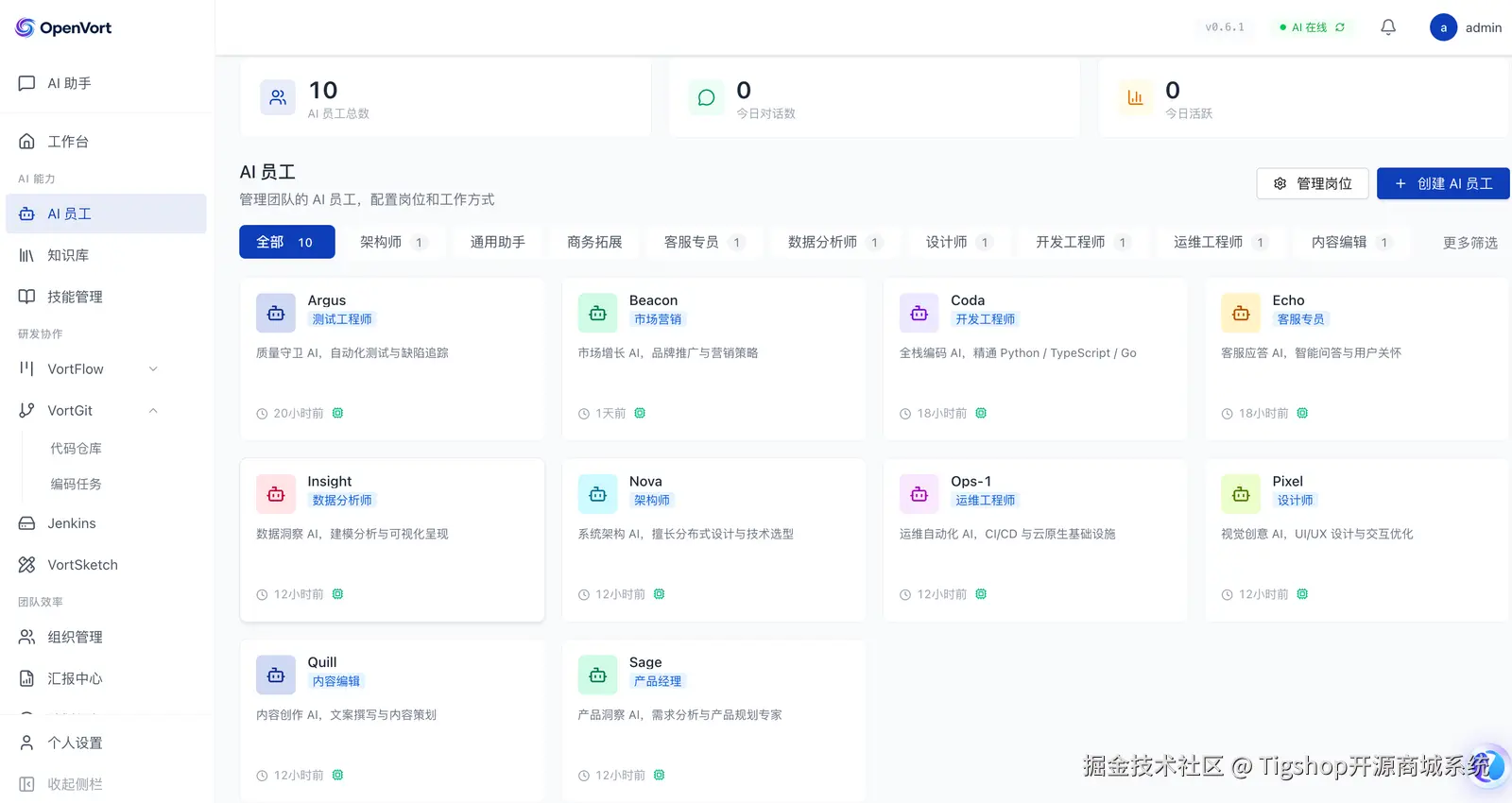1512x803 pixels.
Task: Click the admin username text
Action: [1484, 27]
